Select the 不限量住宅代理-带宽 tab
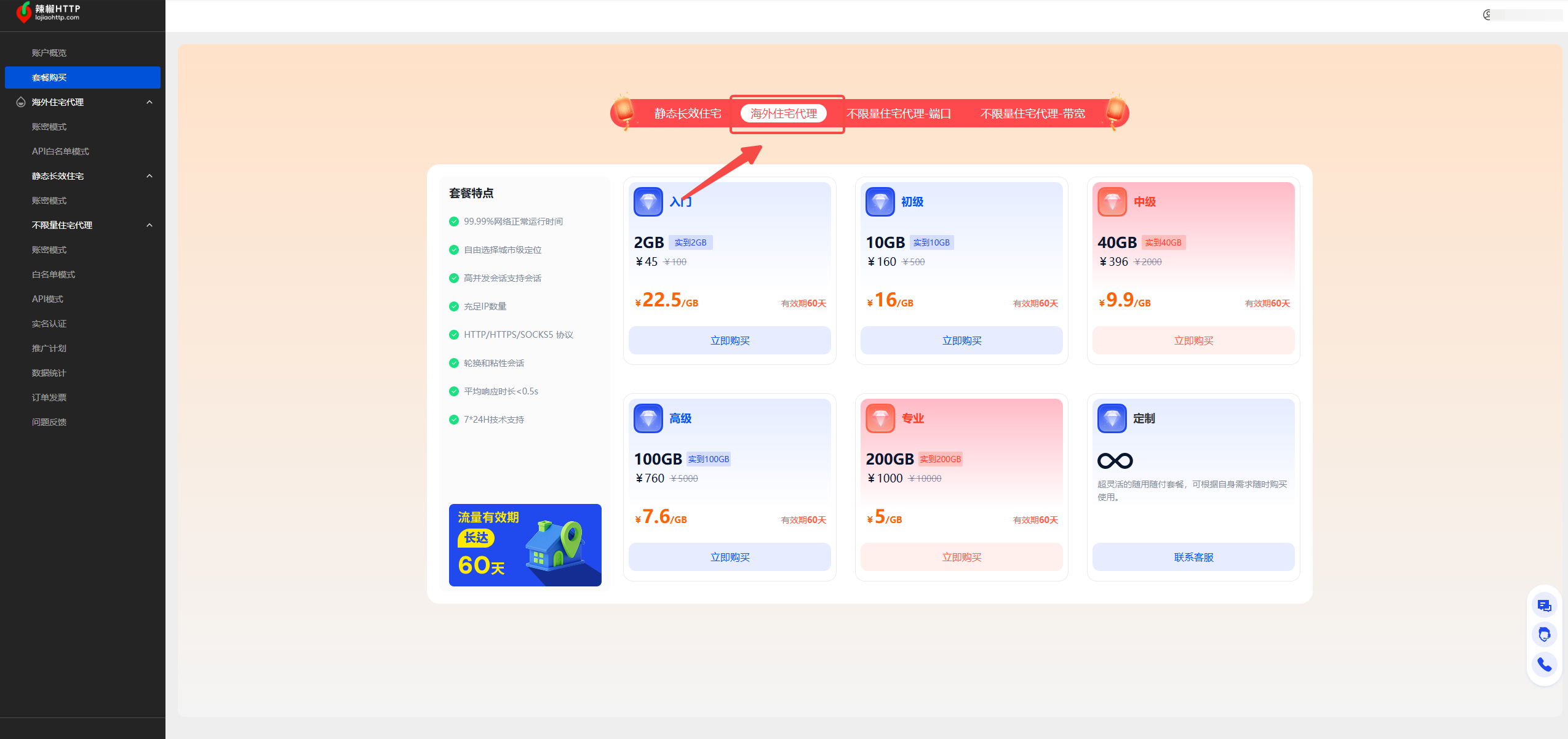 1032,114
